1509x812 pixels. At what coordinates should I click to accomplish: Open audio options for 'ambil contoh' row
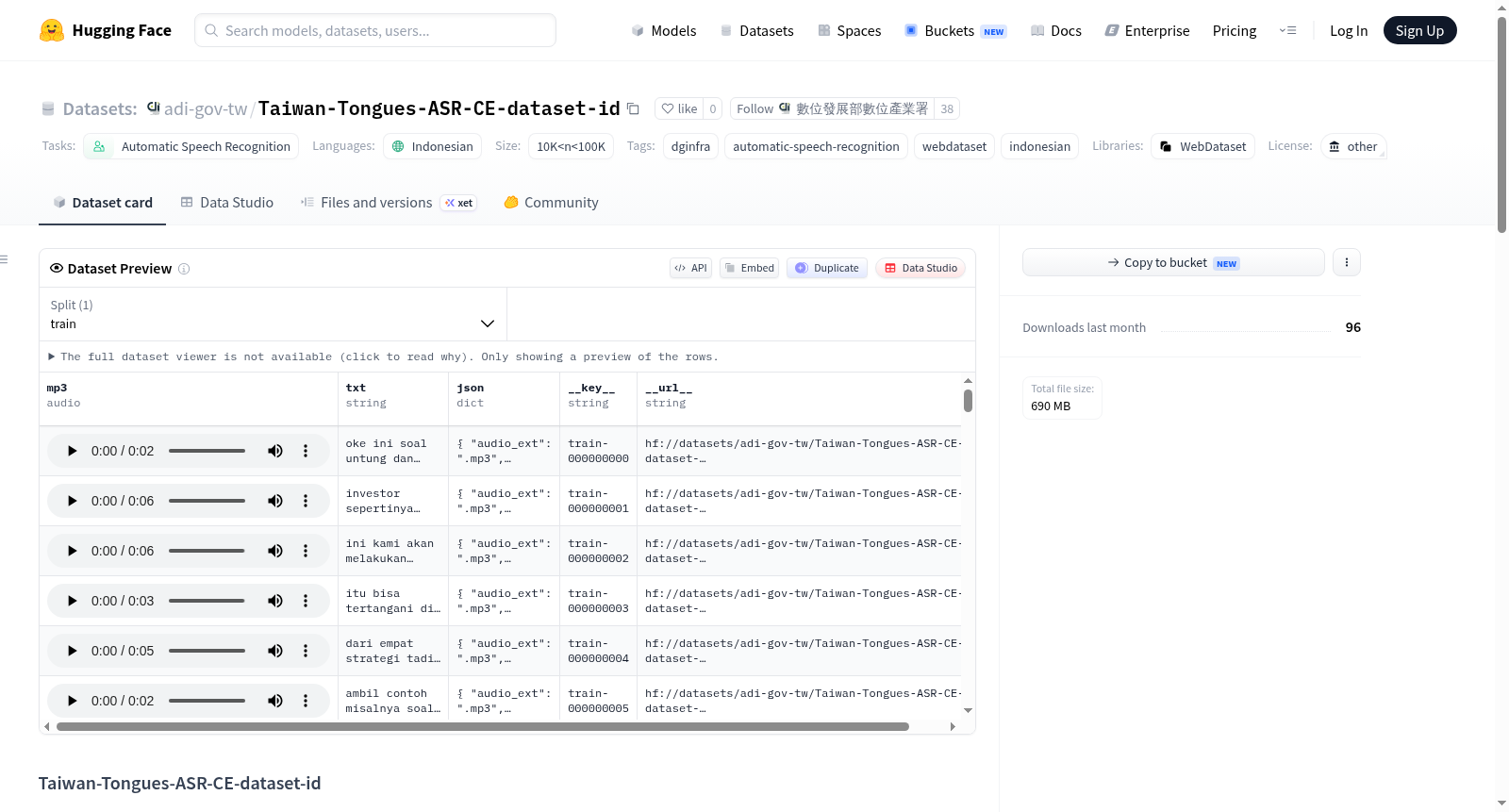click(x=306, y=701)
